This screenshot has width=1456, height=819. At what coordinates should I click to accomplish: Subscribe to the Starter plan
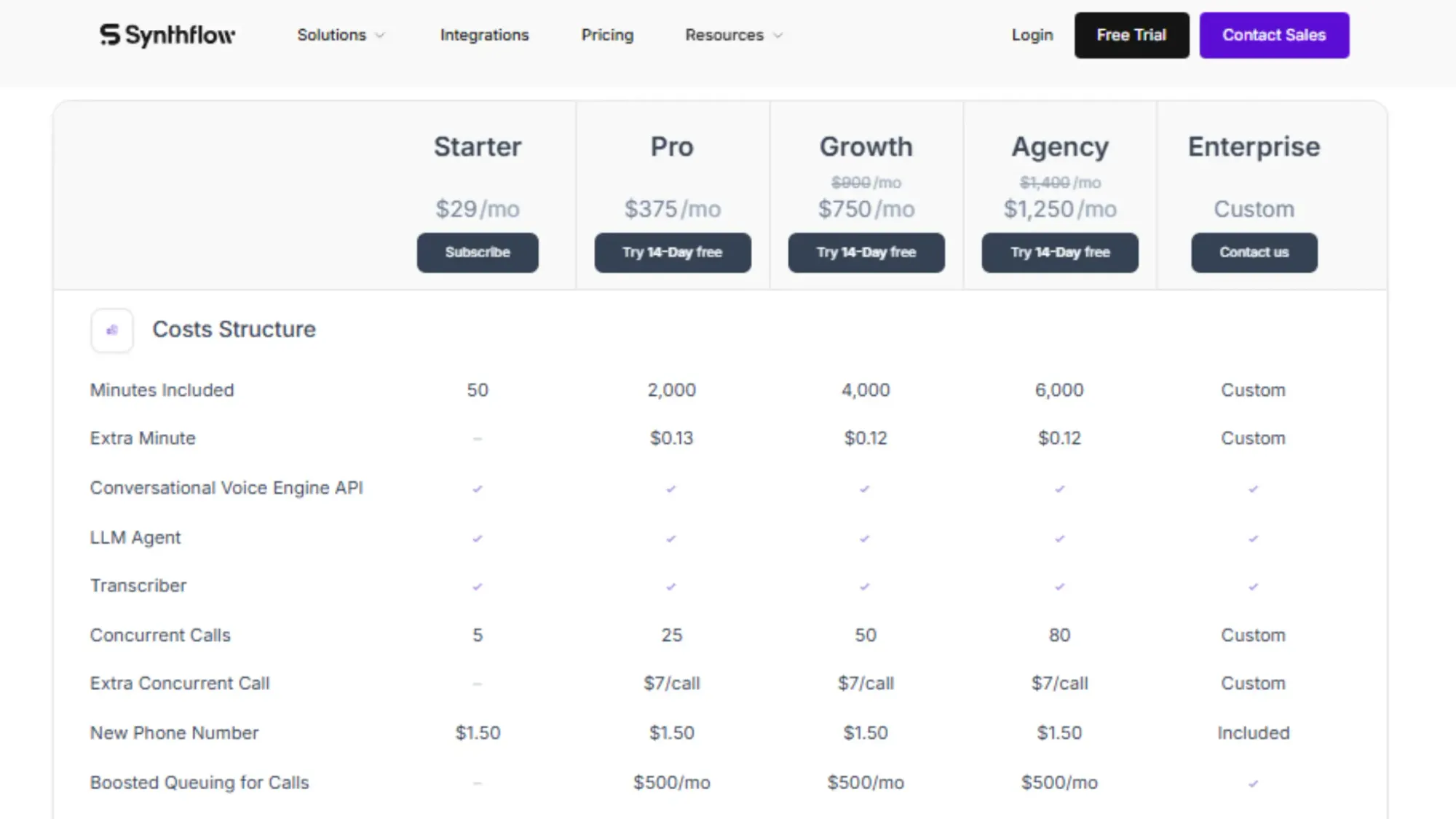(x=478, y=253)
